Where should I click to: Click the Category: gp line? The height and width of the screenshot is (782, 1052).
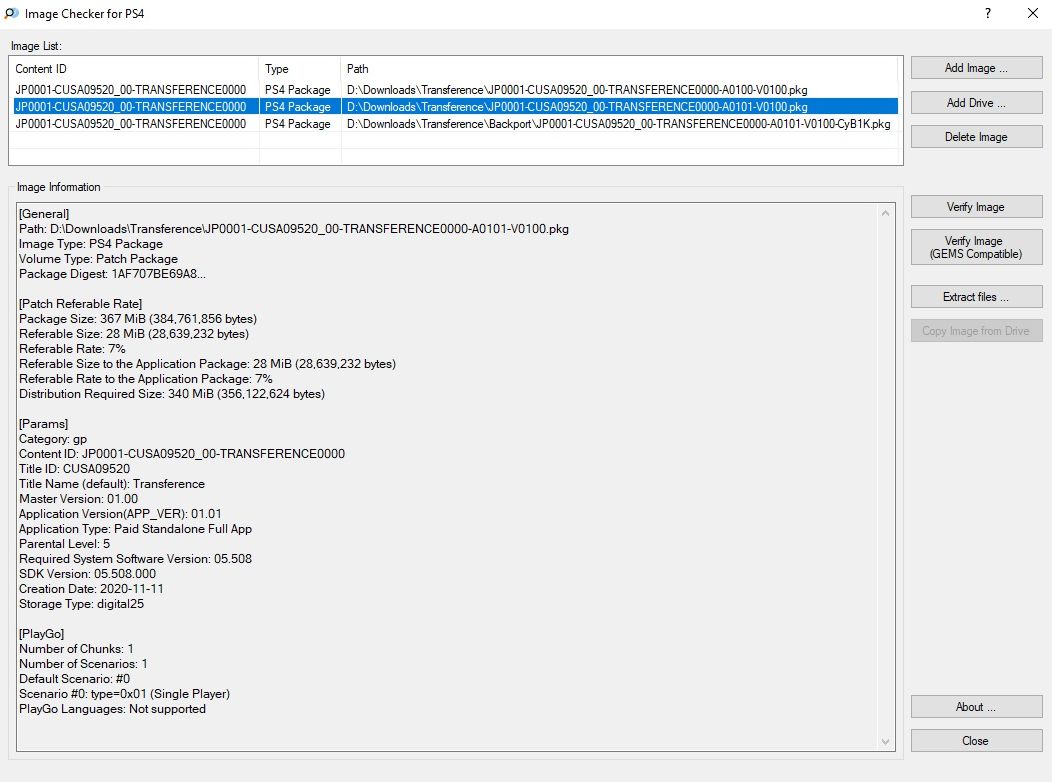(53, 439)
